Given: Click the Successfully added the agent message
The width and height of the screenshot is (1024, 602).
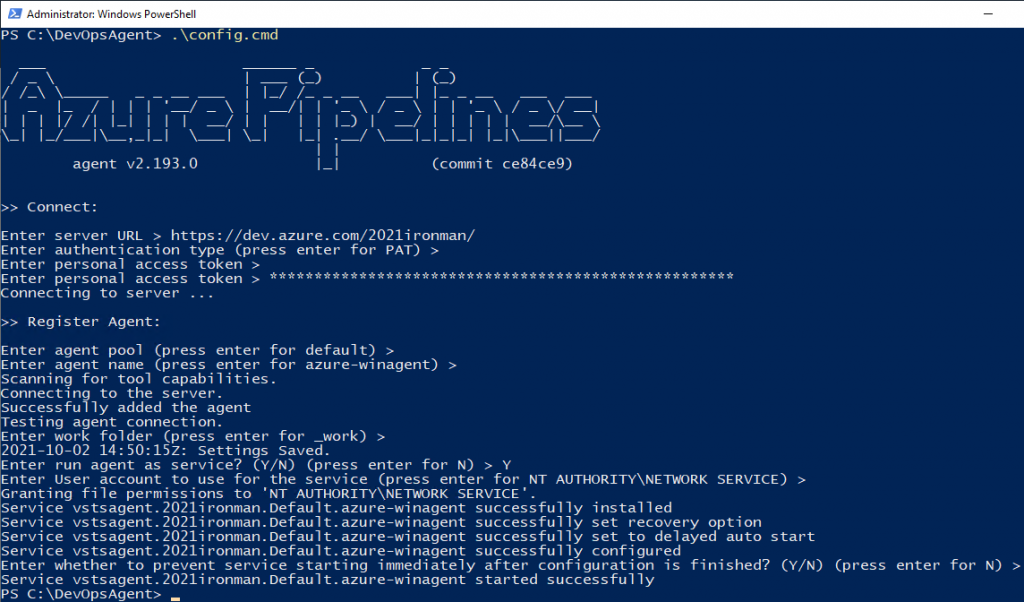Looking at the screenshot, I should 126,407.
